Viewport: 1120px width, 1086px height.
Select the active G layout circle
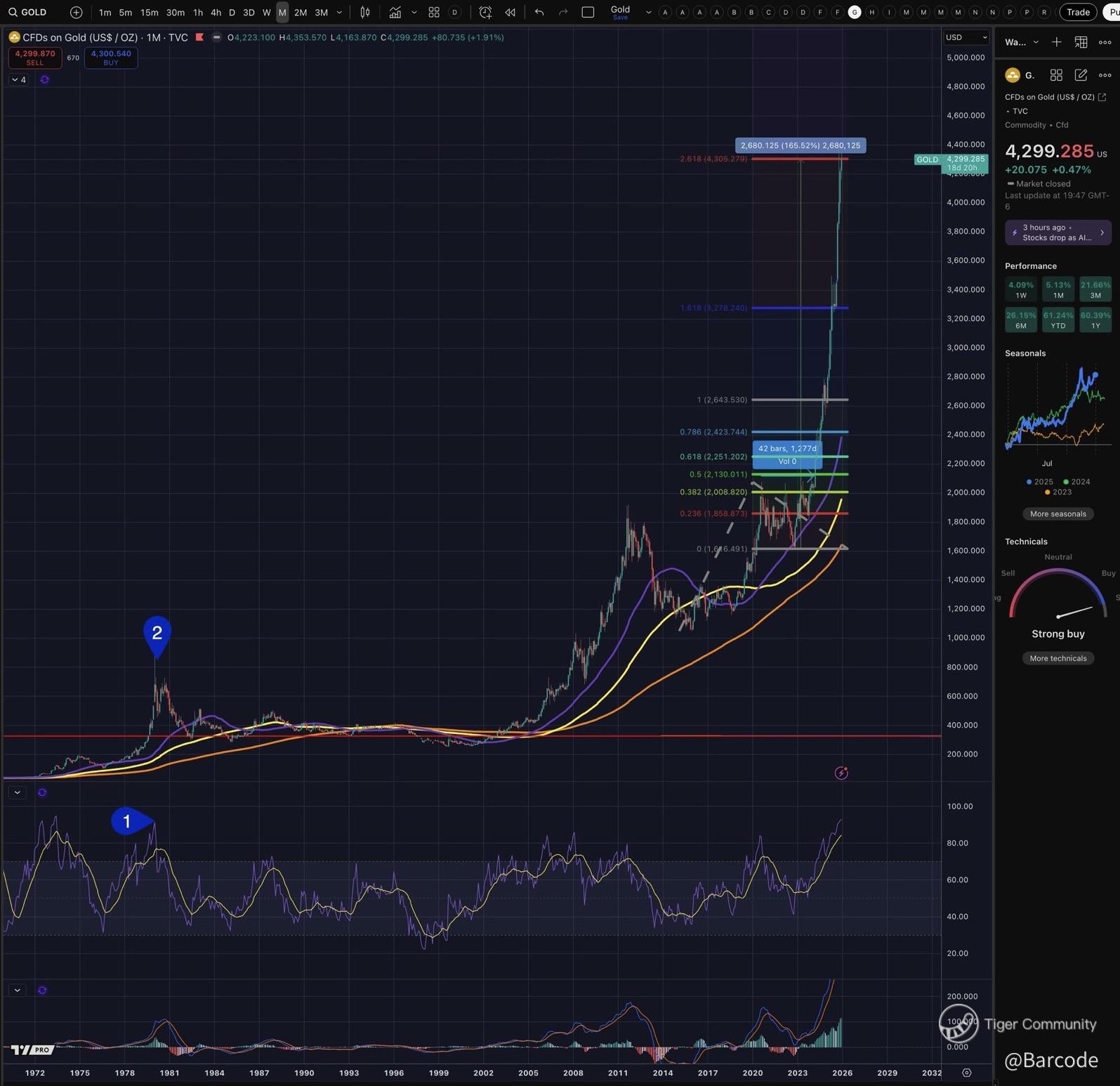pos(854,12)
